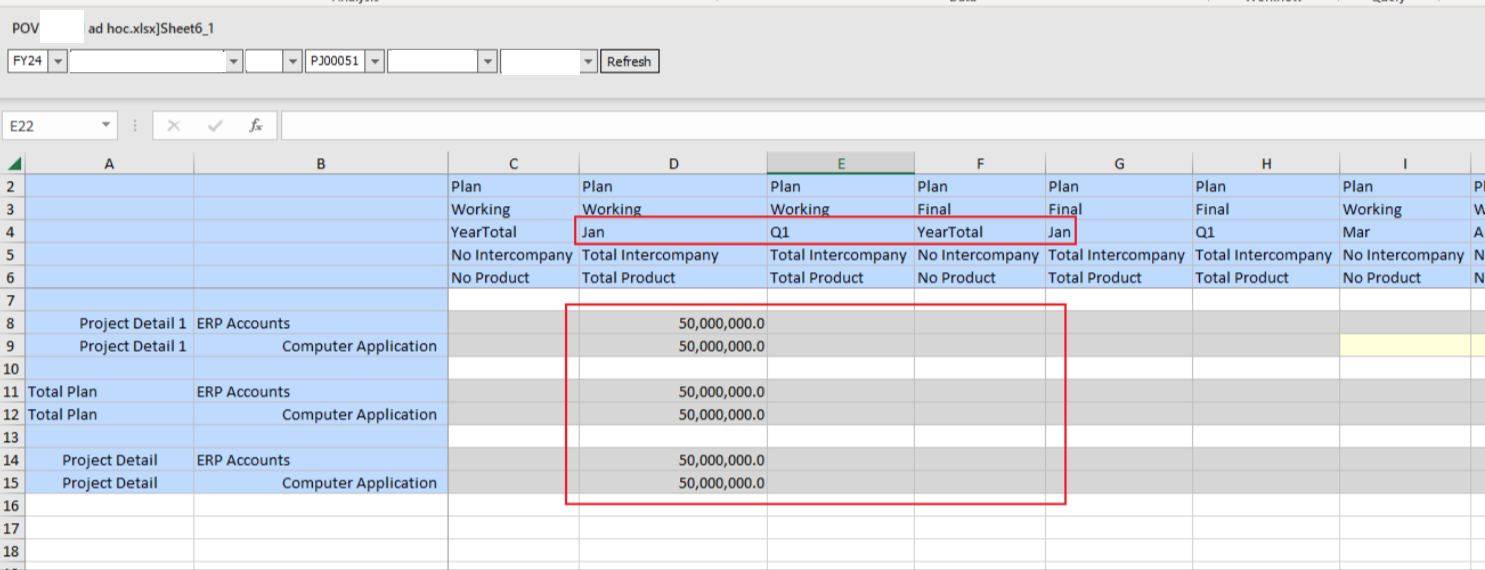
Task: Select column E header
Action: (840, 164)
